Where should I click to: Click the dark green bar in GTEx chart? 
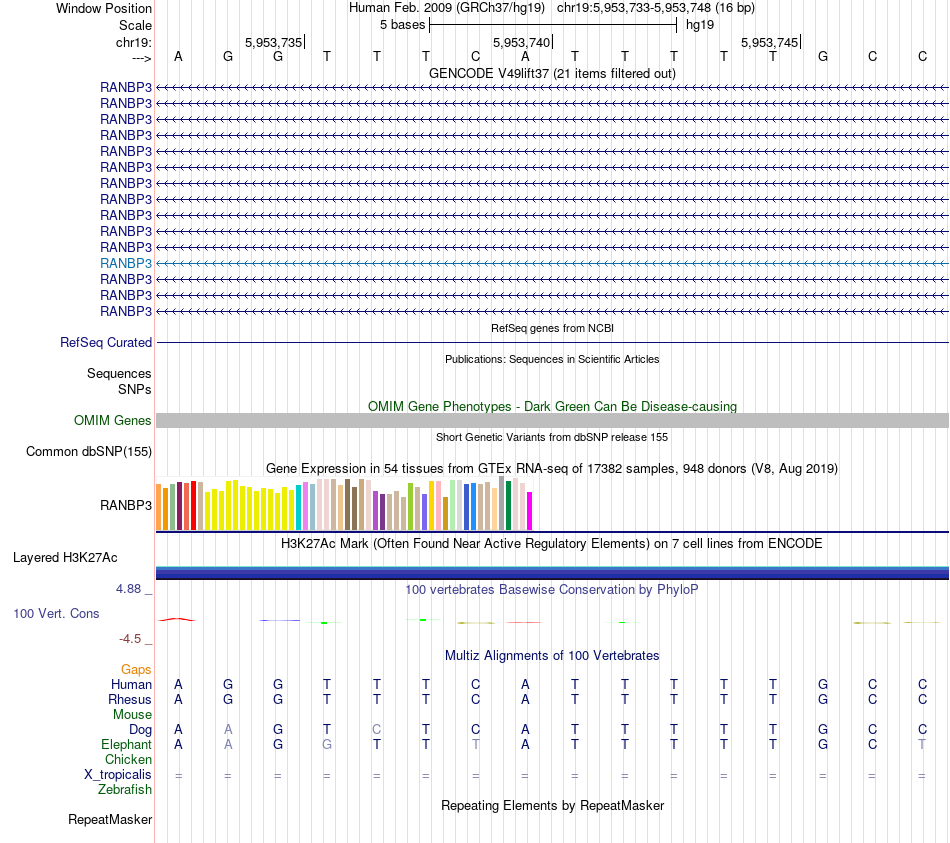pyautogui.click(x=508, y=505)
